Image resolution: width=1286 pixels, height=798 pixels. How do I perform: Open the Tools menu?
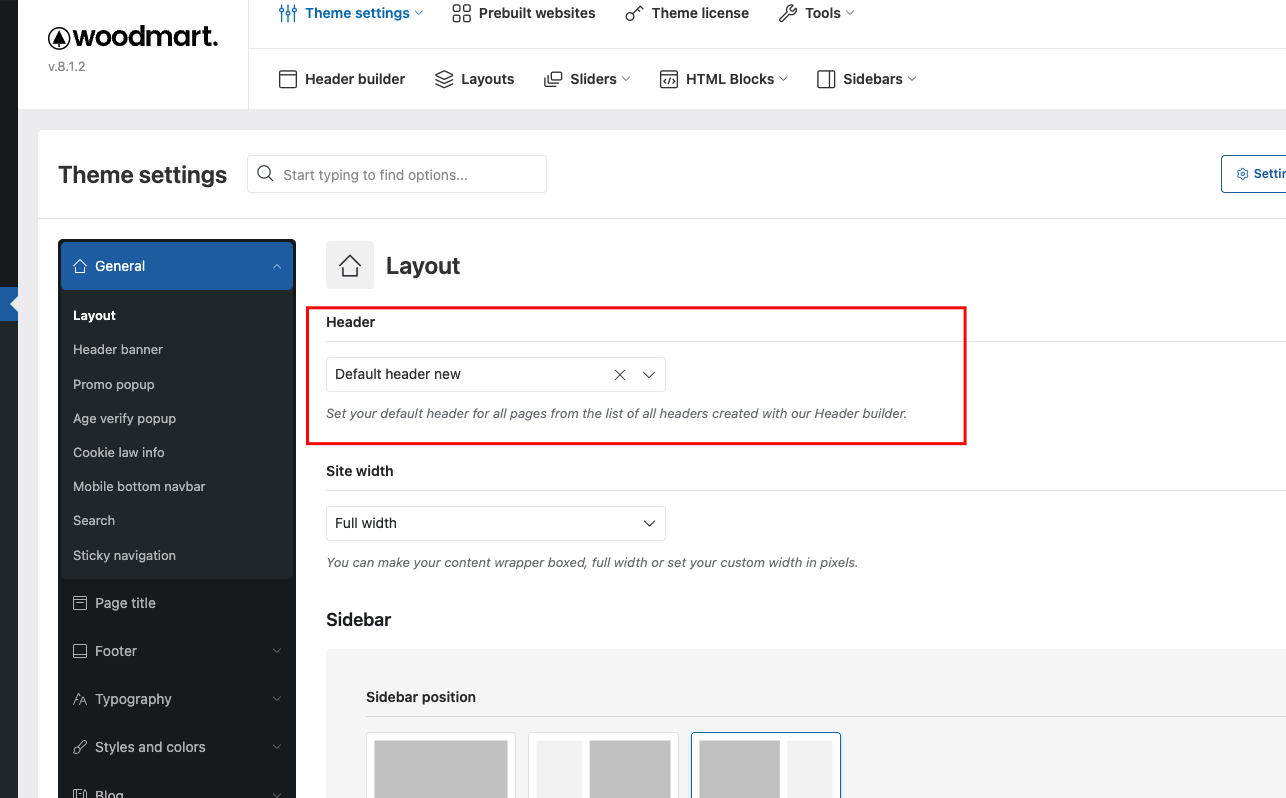(x=816, y=13)
